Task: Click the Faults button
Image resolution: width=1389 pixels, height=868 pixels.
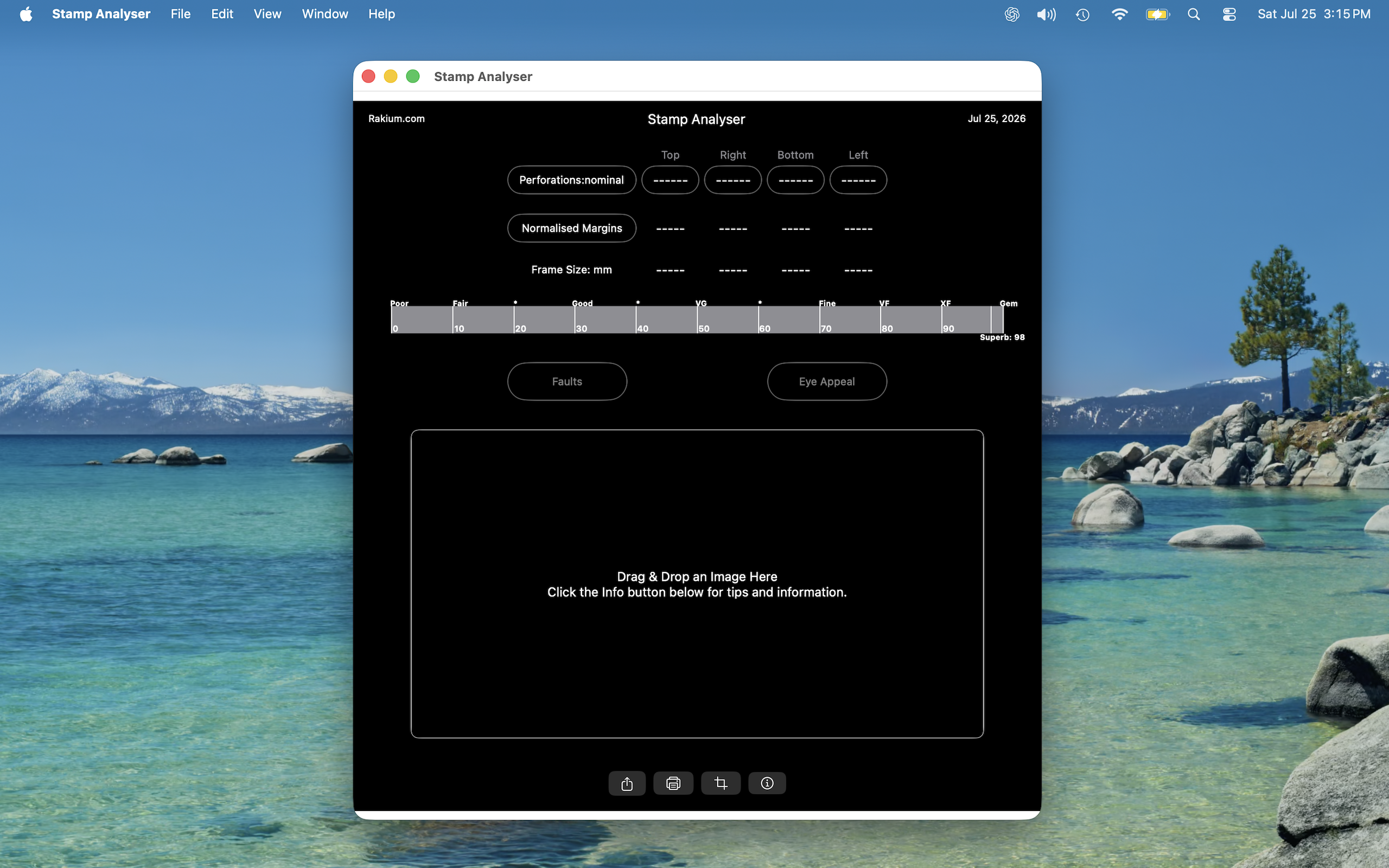Action: click(567, 381)
